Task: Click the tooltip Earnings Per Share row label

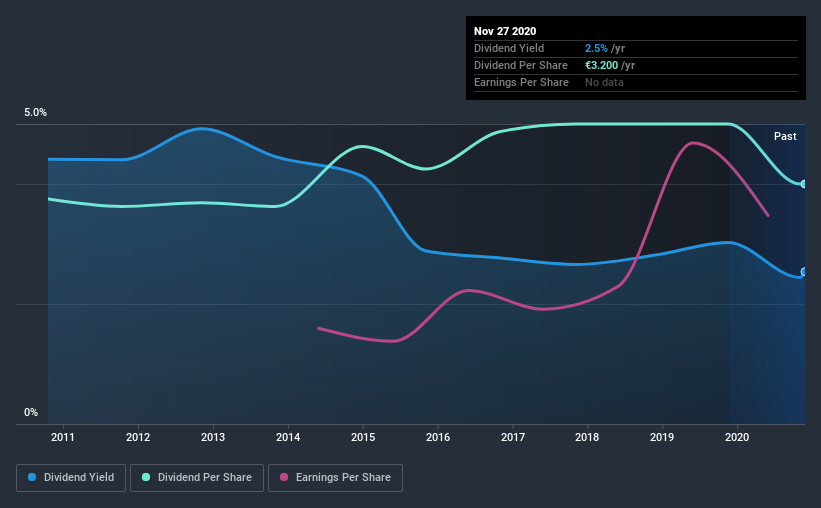Action: 521,82
